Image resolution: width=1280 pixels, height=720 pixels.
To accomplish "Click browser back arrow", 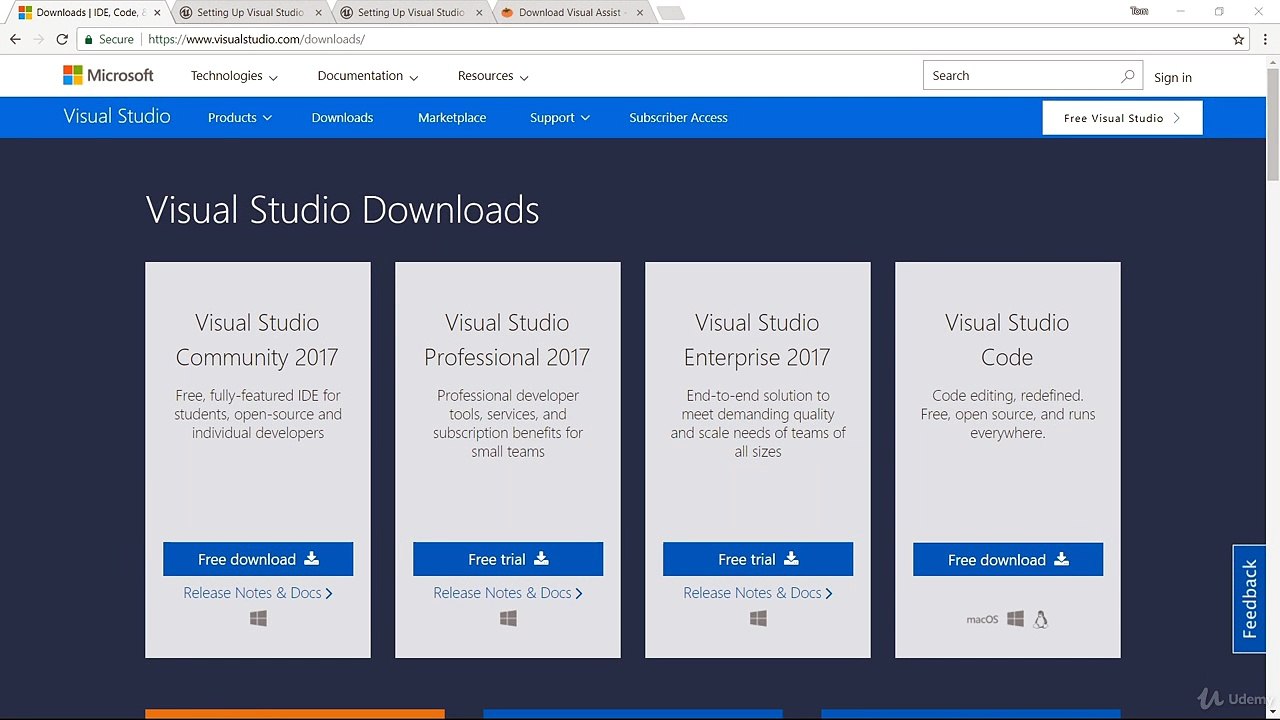I will click(15, 39).
